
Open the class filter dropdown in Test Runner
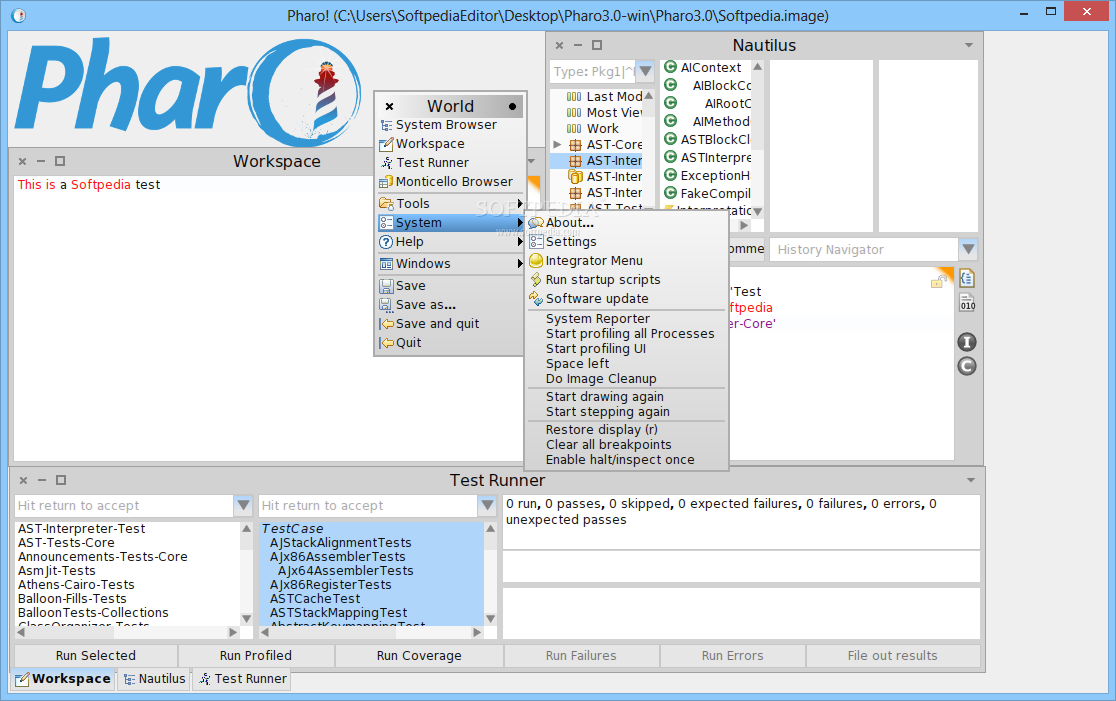click(488, 506)
